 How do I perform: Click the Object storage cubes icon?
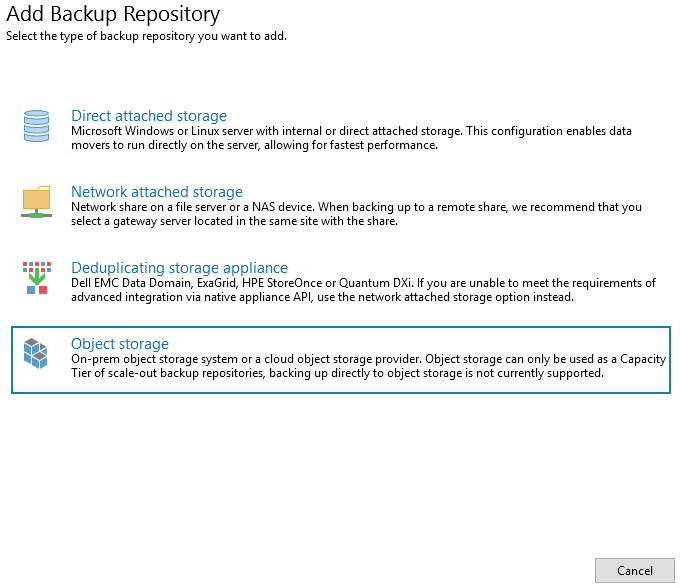[x=36, y=354]
